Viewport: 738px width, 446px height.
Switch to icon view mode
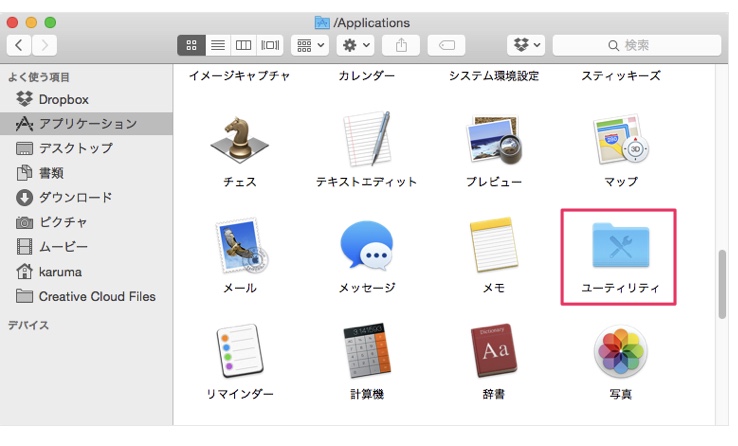191,45
